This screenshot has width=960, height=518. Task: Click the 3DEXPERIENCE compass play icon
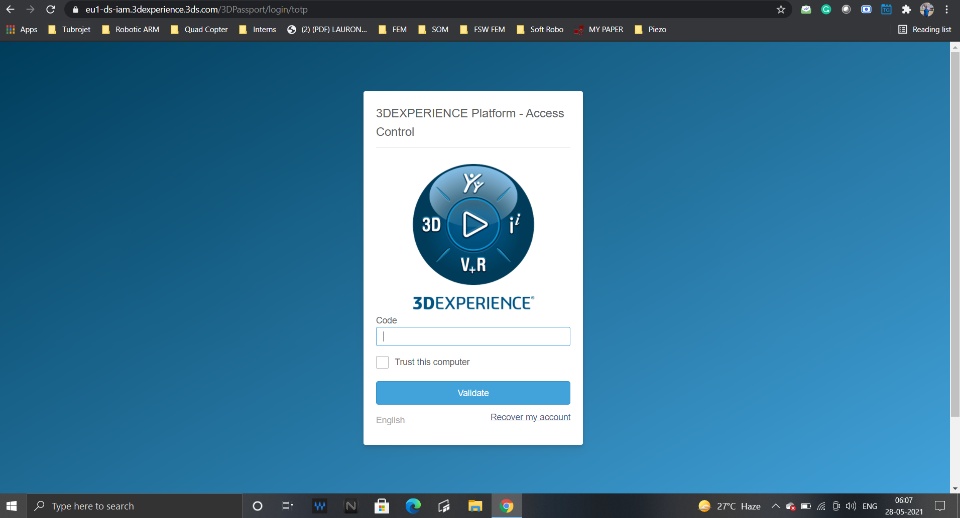point(473,224)
